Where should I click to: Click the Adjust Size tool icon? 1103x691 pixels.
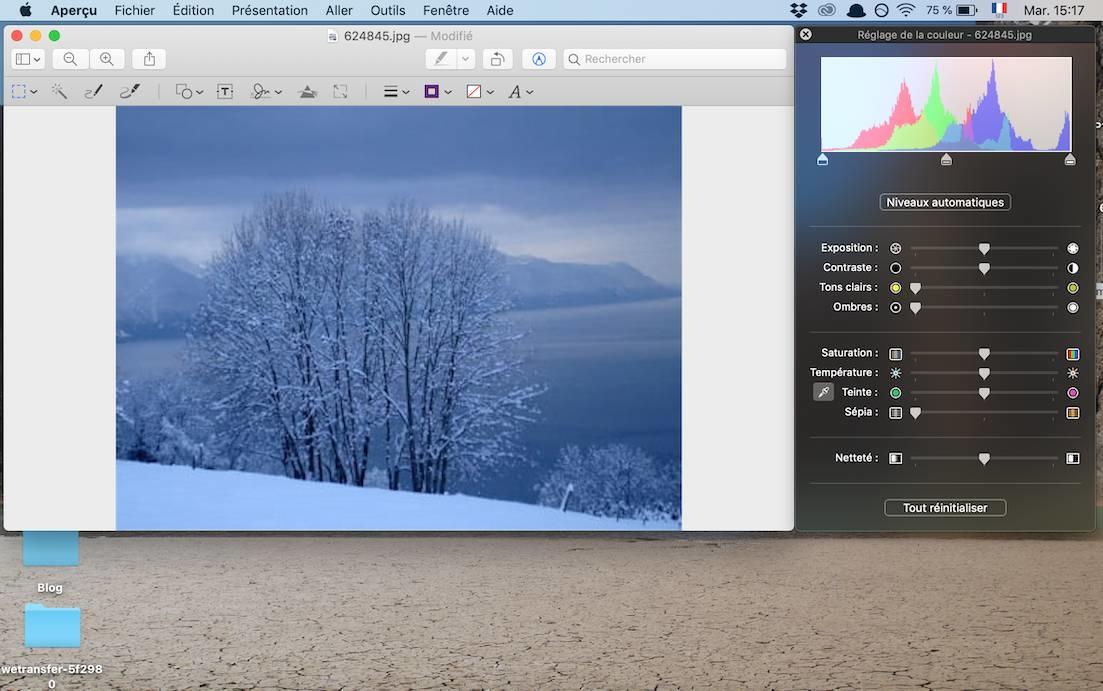click(x=340, y=91)
